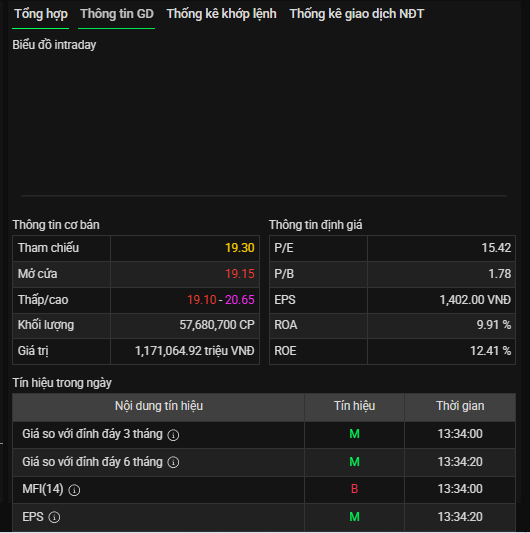Open Thông tin GD tab
The width and height of the screenshot is (530, 533).
pos(117,14)
